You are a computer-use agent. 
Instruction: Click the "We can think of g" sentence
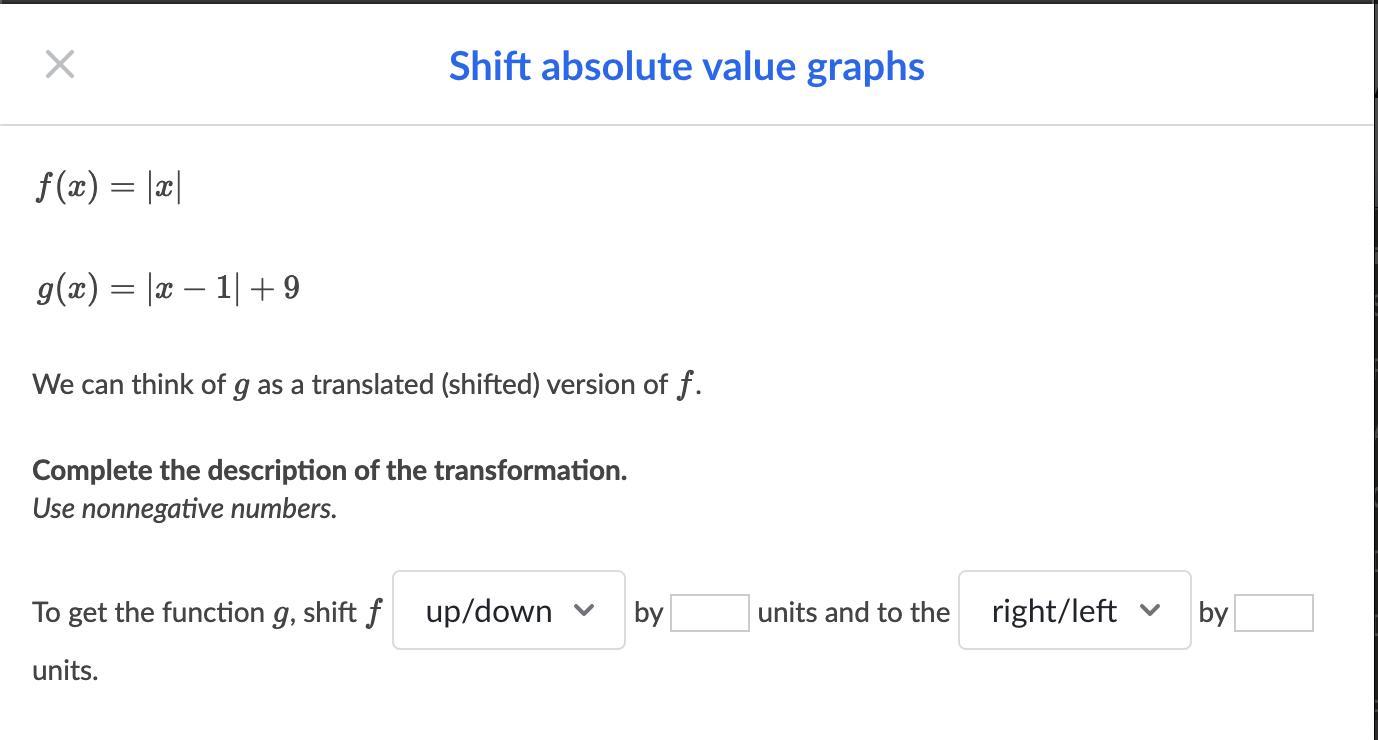coord(366,385)
